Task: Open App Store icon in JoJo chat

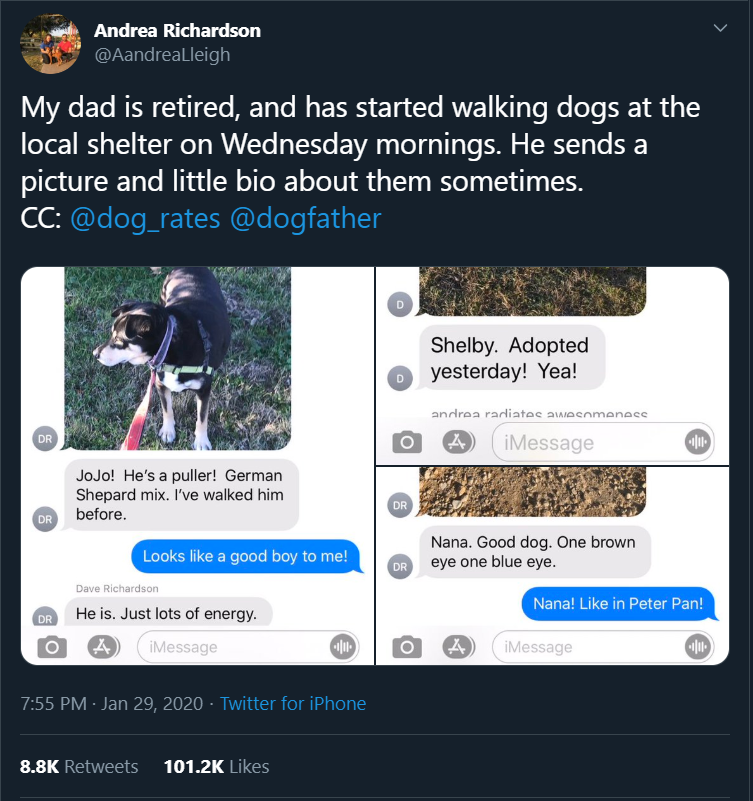Action: [x=102, y=647]
